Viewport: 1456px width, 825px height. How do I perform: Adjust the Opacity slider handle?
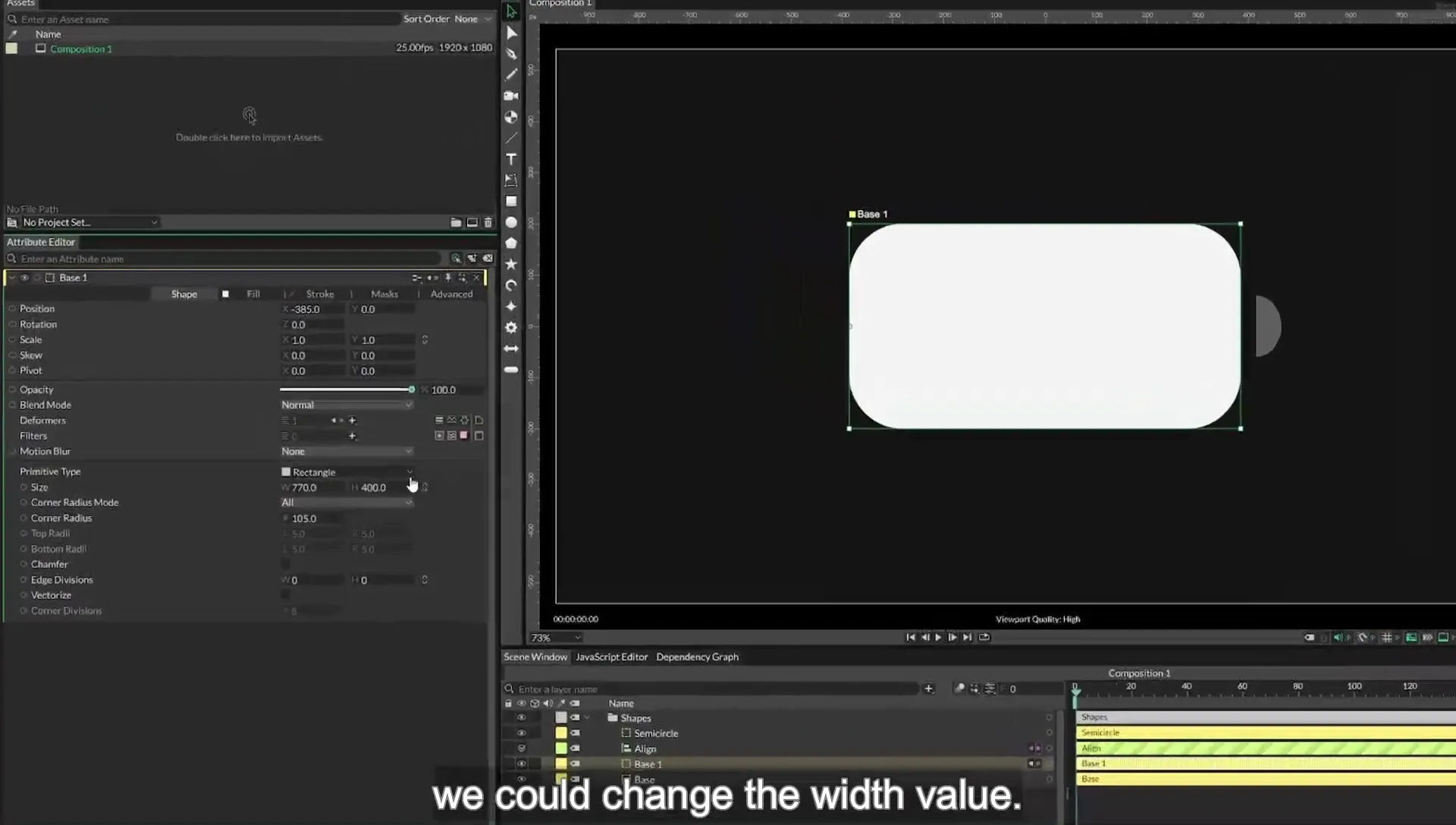tap(412, 390)
